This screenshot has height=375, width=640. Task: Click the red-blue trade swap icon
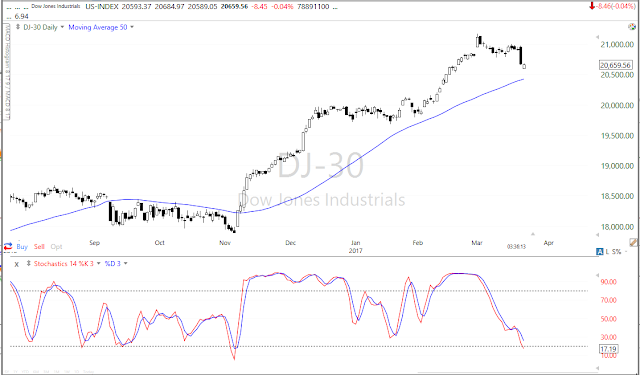tap(8, 246)
